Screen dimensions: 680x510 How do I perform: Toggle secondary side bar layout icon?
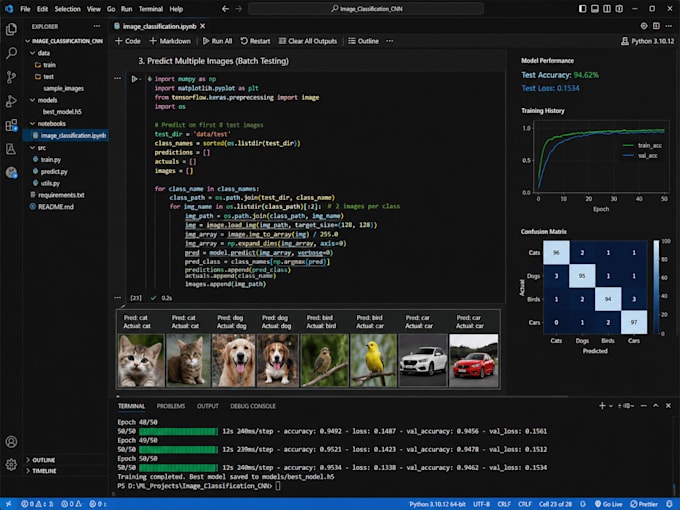point(607,9)
